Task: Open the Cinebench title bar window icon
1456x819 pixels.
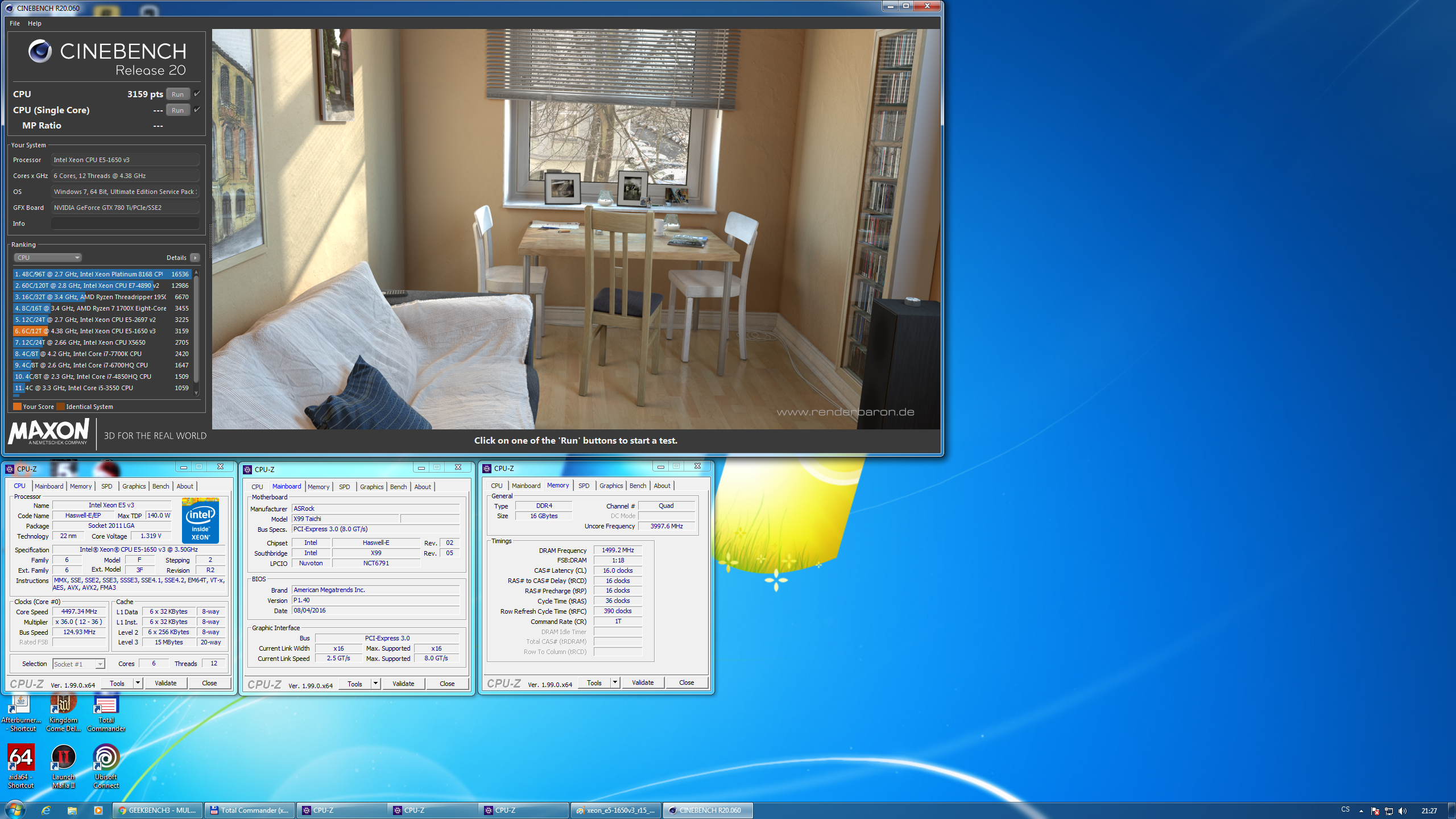Action: (x=9, y=8)
